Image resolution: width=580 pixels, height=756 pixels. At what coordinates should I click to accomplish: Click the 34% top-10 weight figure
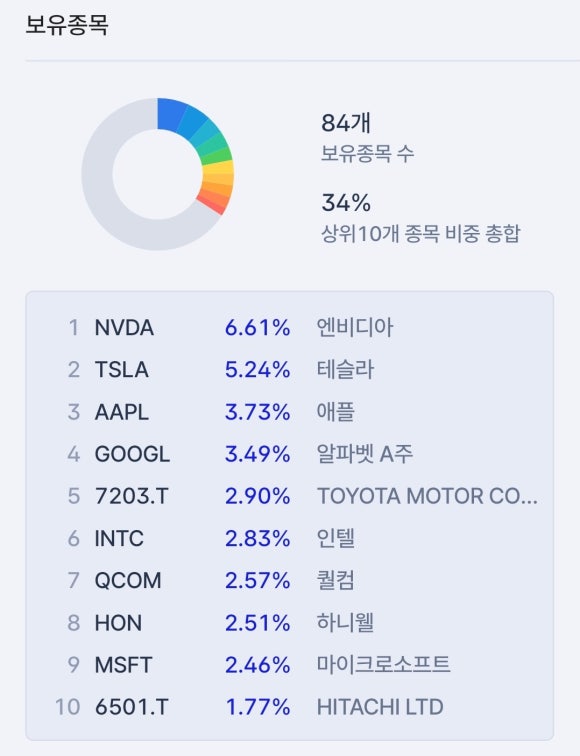point(346,203)
